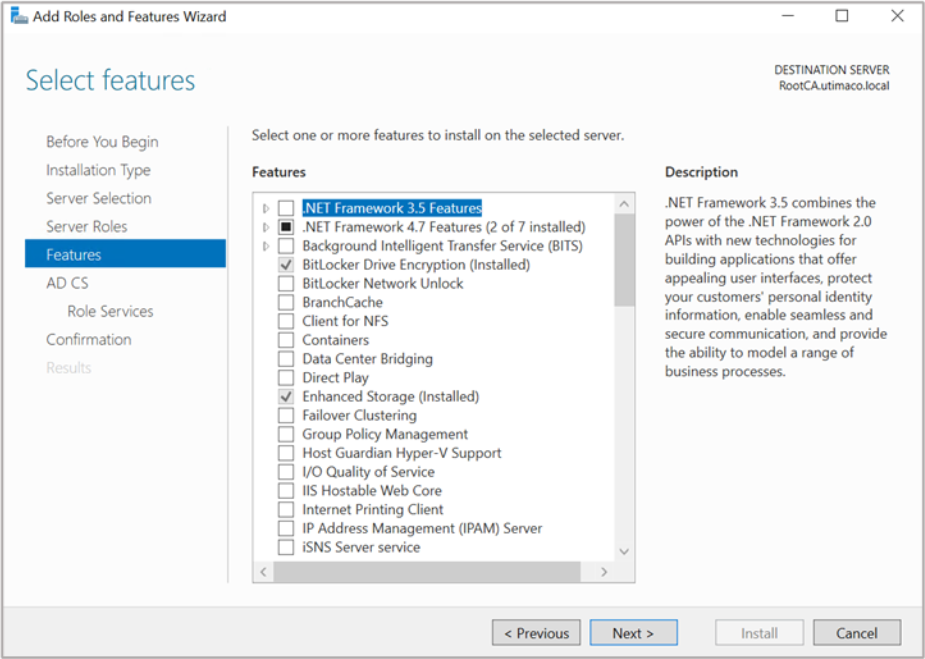Viewport: 925px width, 659px height.
Task: Go to the Server Roles step
Action: [x=86, y=226]
